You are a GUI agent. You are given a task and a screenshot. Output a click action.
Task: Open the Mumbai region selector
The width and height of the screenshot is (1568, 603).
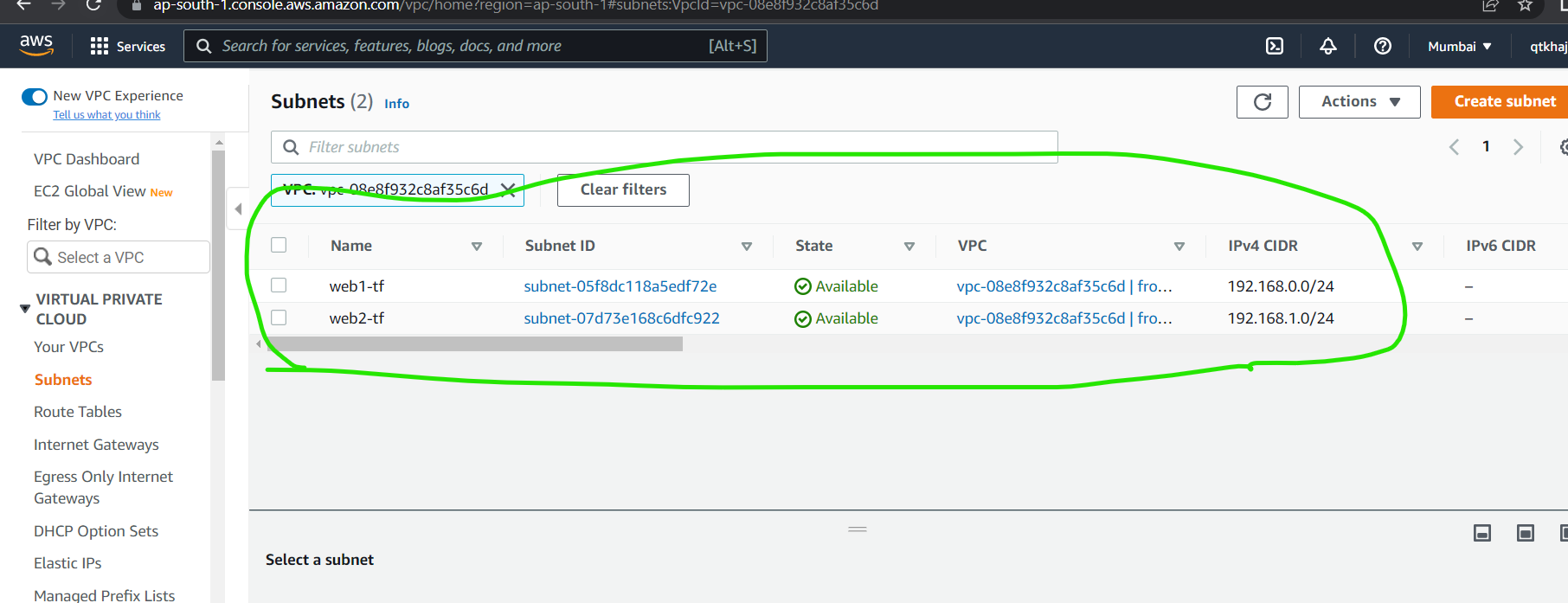point(1460,46)
